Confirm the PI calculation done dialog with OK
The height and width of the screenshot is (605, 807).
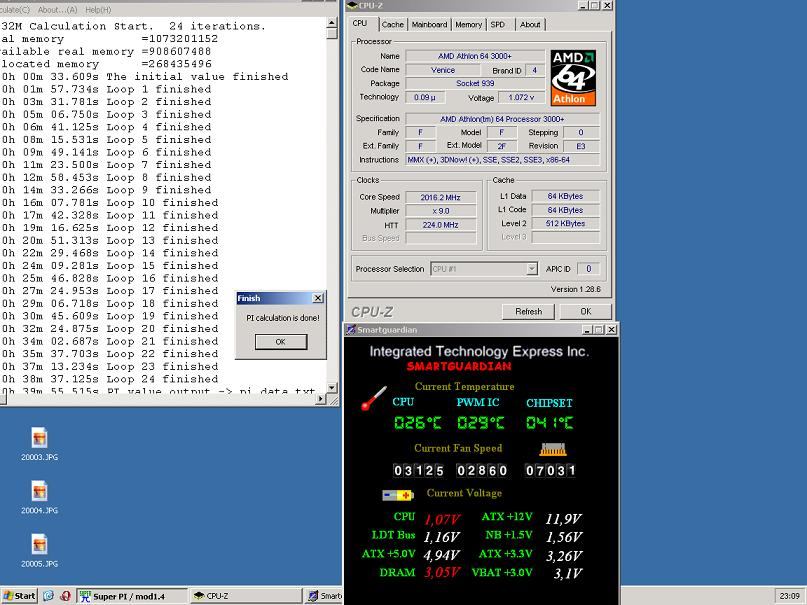coord(280,342)
